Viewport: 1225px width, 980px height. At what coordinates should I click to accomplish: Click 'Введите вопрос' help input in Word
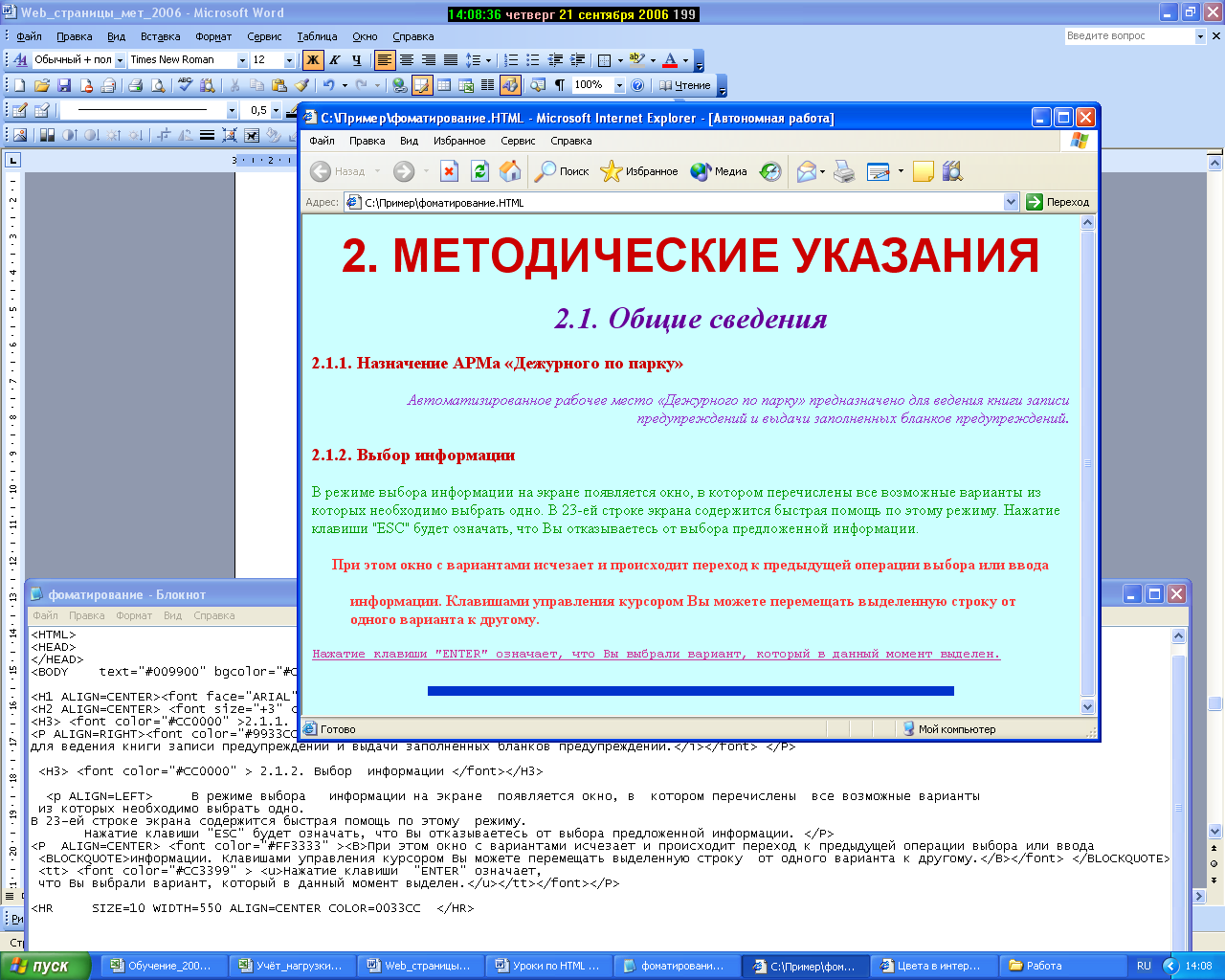click(1128, 35)
